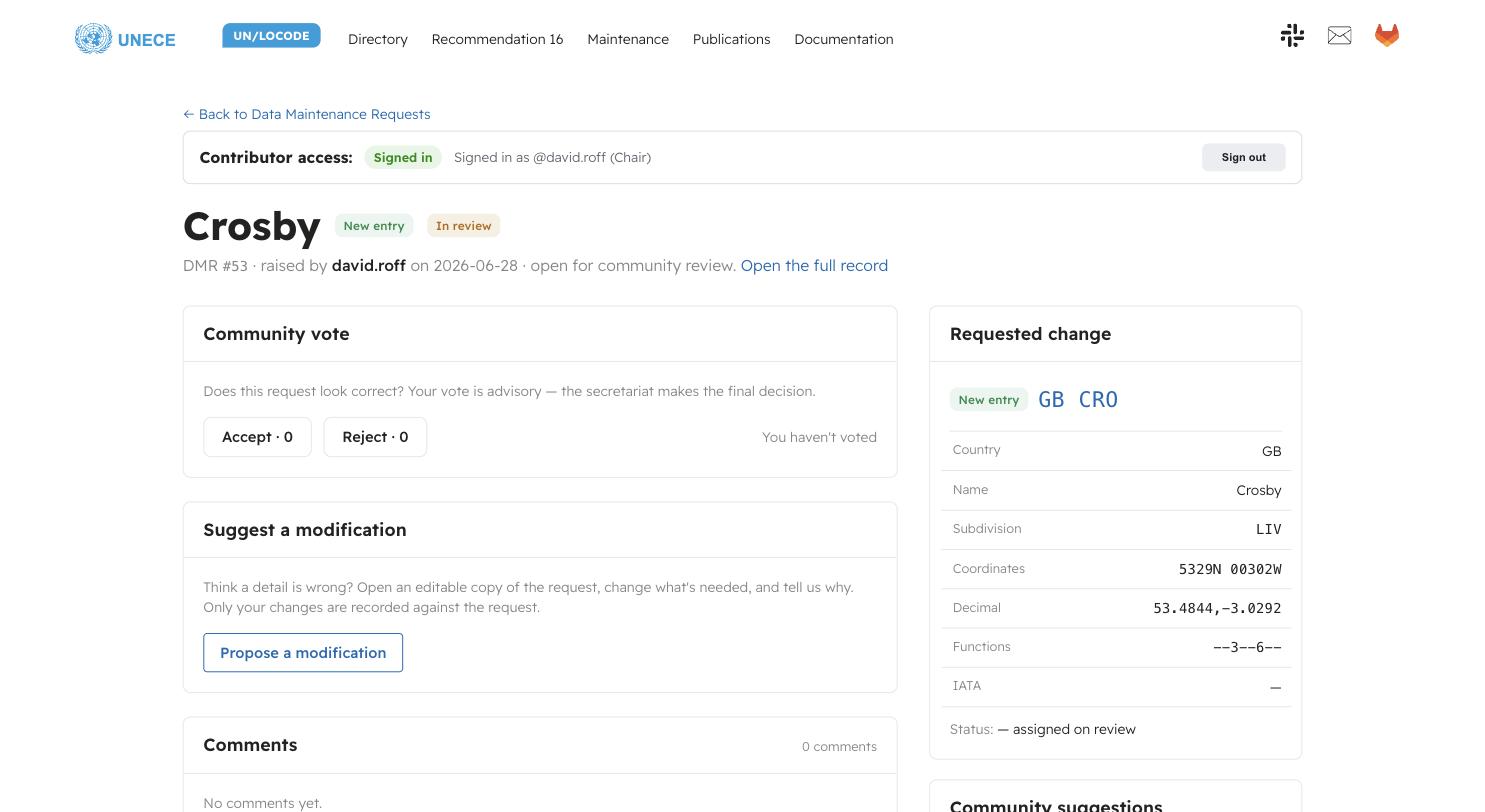1485x812 pixels.
Task: Vote Accept on this request
Action: point(257,437)
